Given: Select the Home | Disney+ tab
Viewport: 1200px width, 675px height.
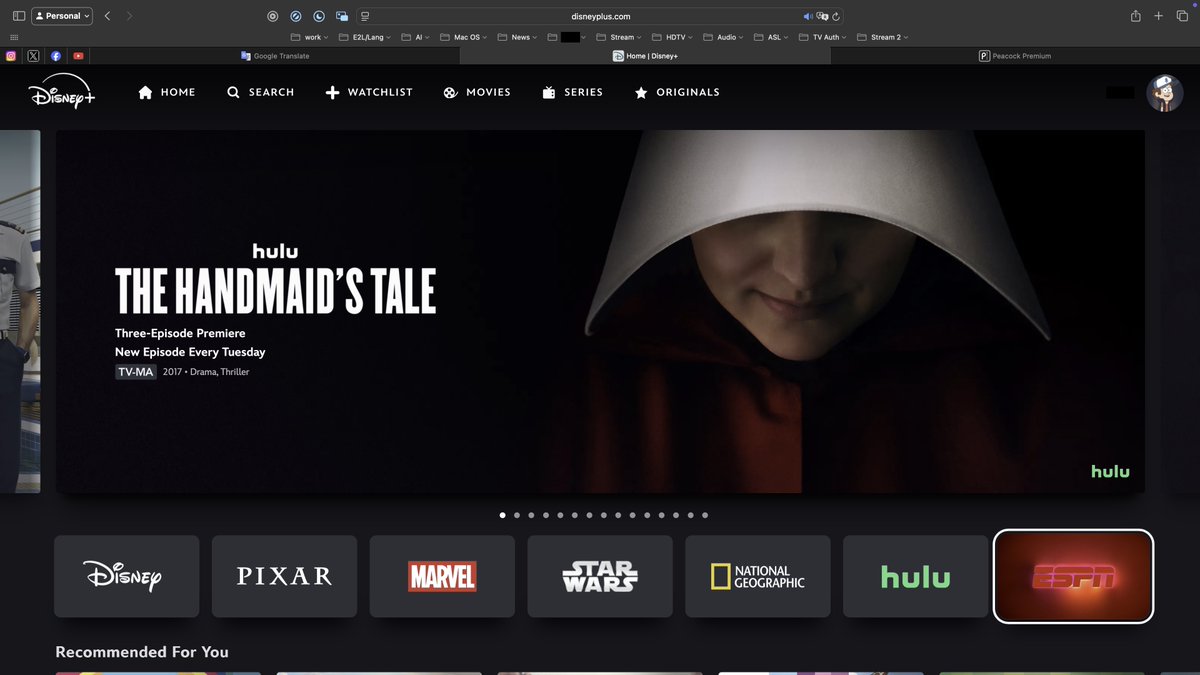Looking at the screenshot, I should [645, 56].
